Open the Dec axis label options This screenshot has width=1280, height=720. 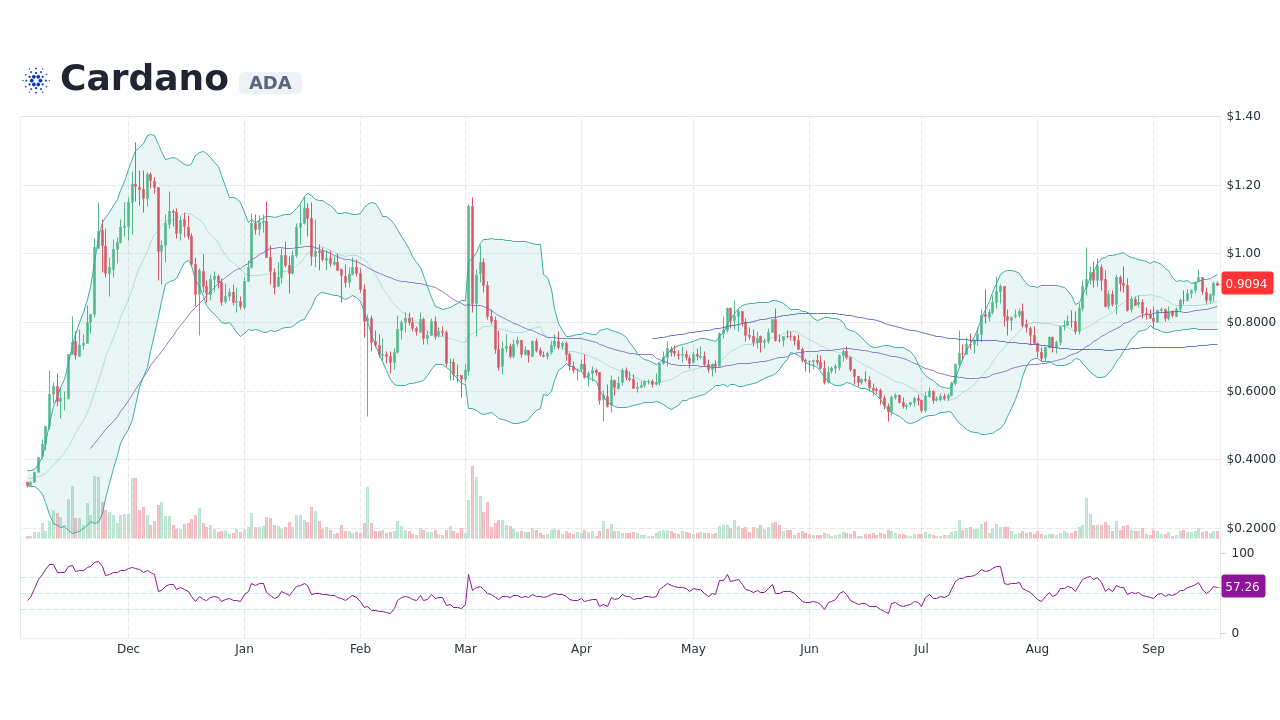pyautogui.click(x=127, y=649)
